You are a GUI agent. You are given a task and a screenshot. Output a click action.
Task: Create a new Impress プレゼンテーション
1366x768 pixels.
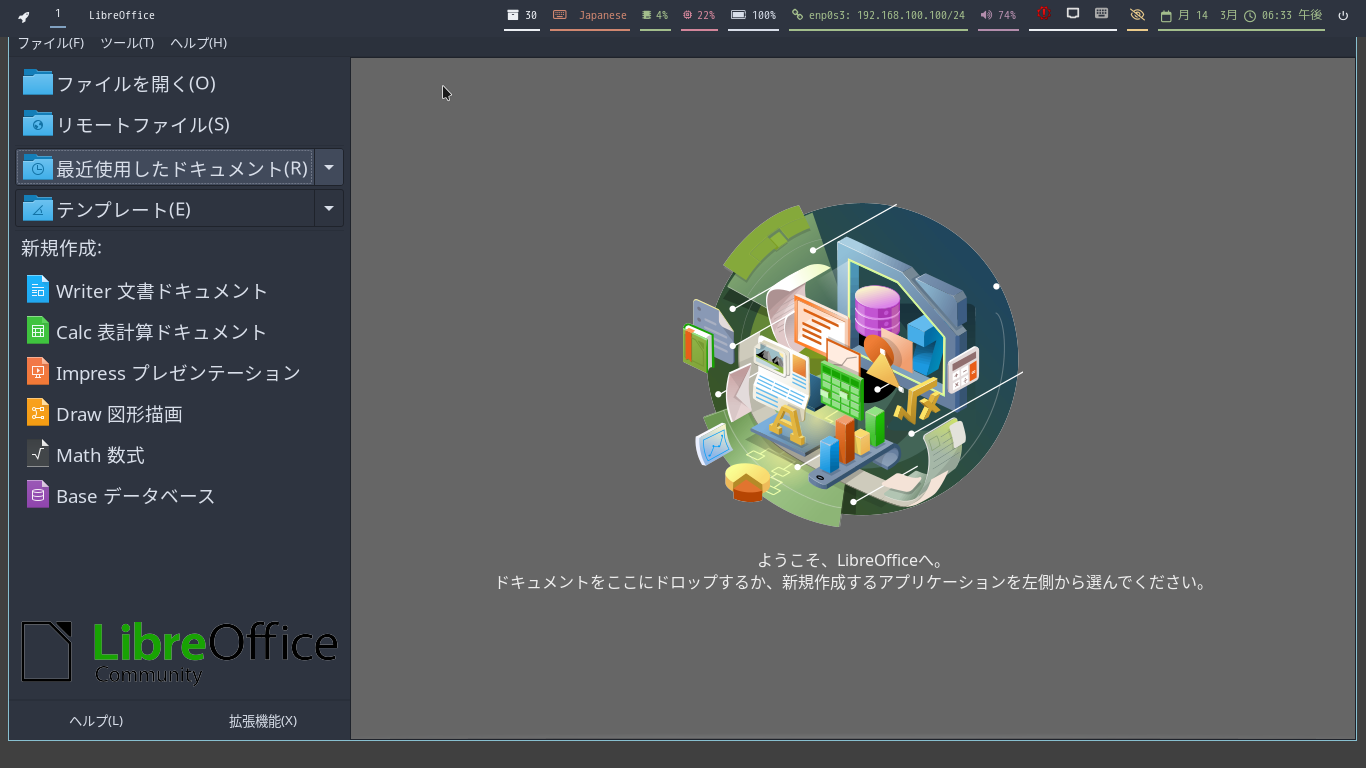(x=178, y=373)
